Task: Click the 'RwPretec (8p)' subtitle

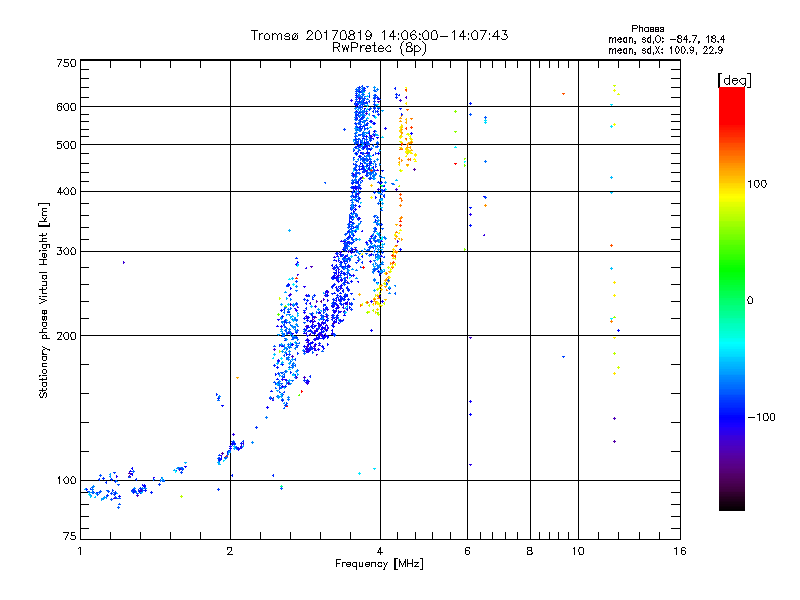Action: coord(379,48)
